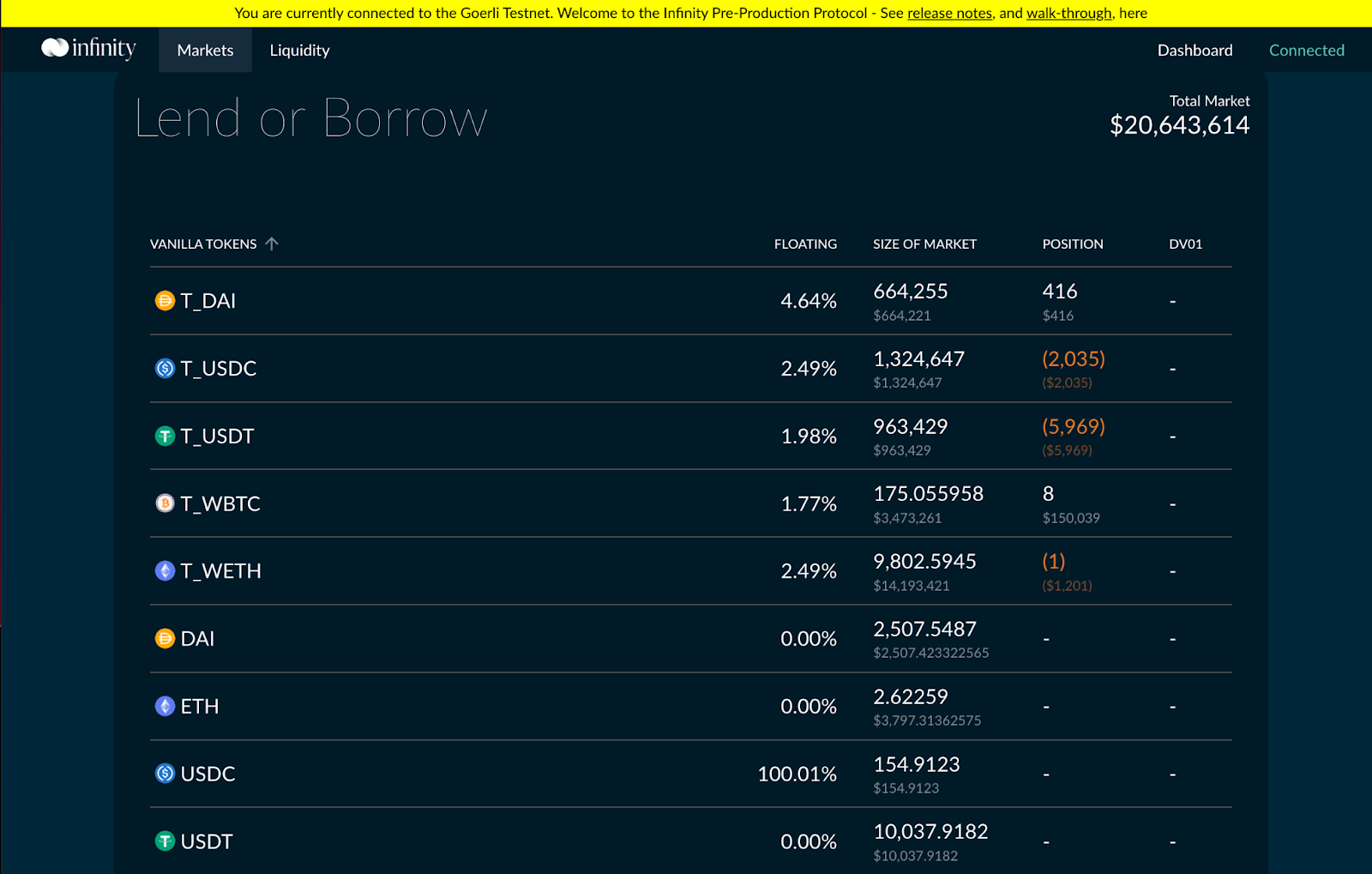Click the T_USDC token icon
The image size is (1372, 874).
coord(165,369)
